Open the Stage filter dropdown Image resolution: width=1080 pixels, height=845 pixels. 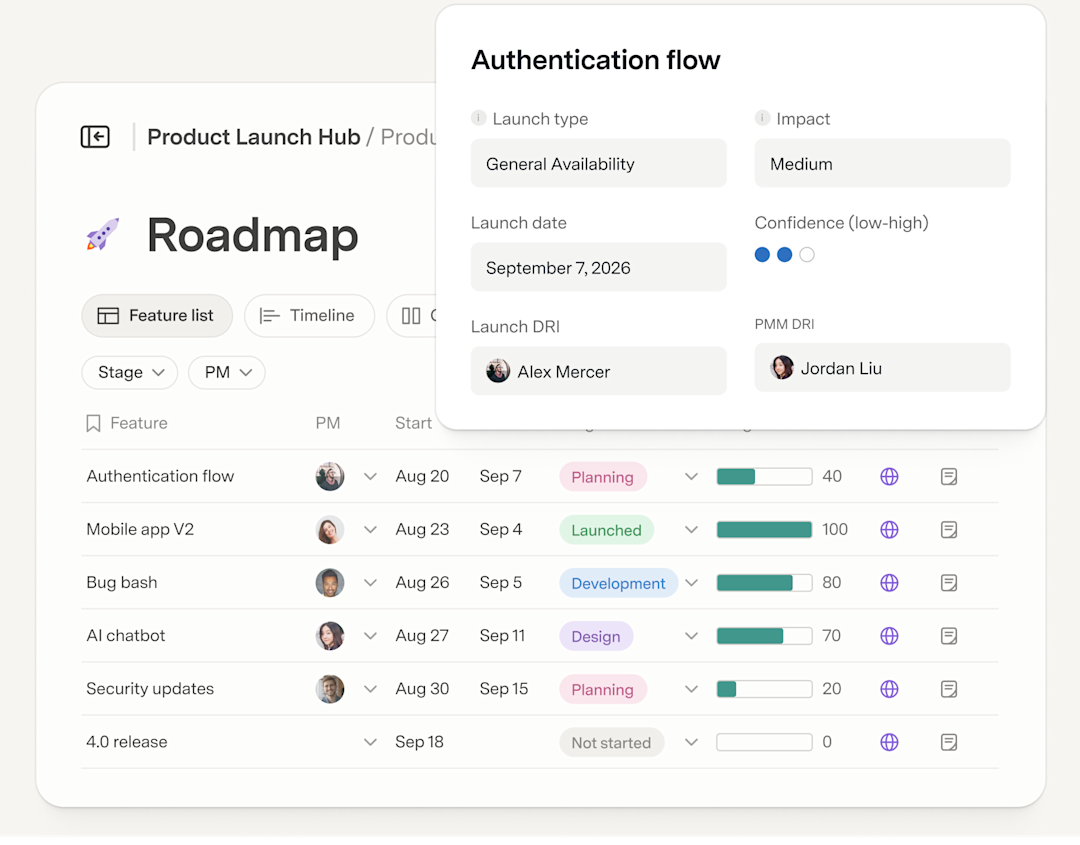129,372
